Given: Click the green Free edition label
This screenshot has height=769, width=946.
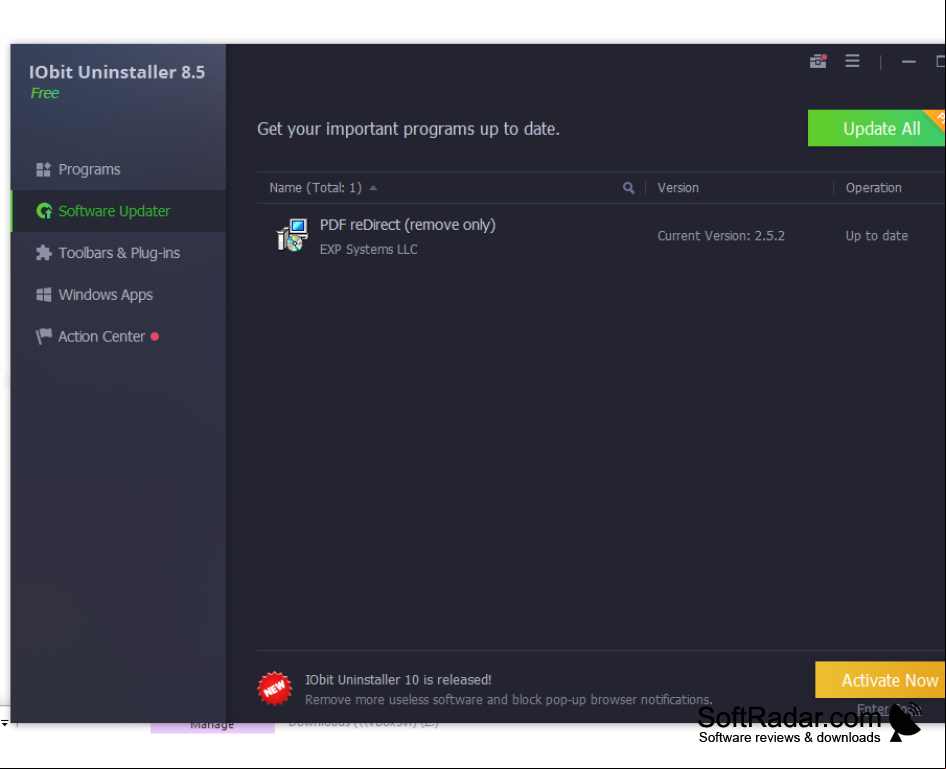Looking at the screenshot, I should (x=45, y=93).
